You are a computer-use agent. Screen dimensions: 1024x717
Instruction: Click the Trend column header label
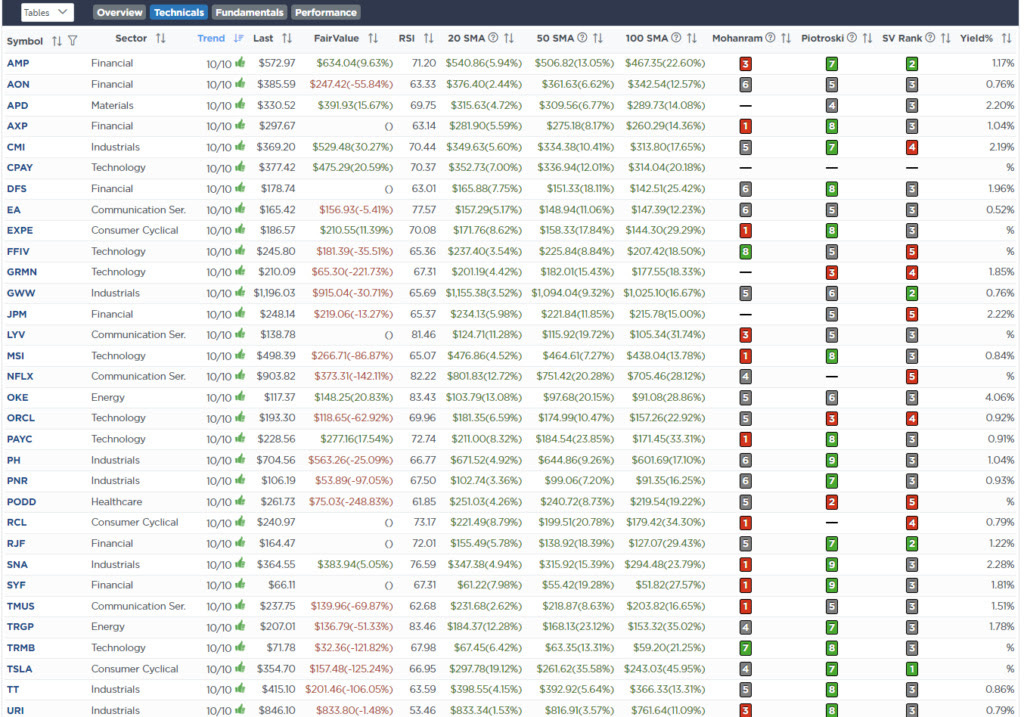tap(211, 39)
